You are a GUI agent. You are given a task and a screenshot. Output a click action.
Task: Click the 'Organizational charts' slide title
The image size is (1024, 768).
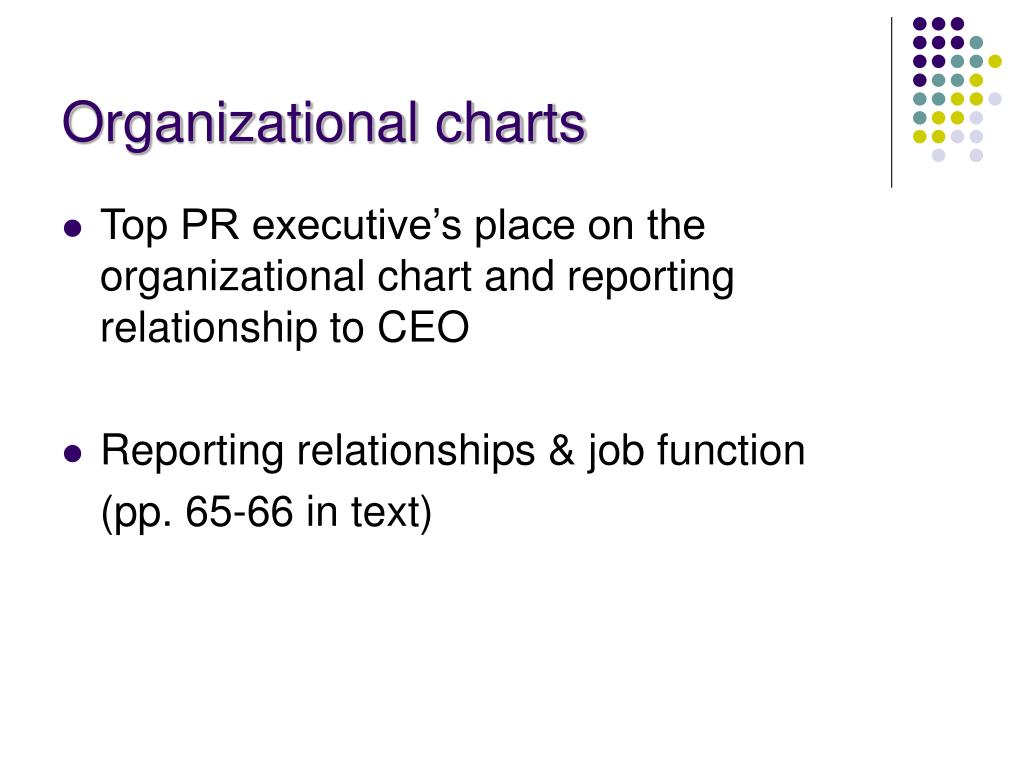tap(324, 124)
